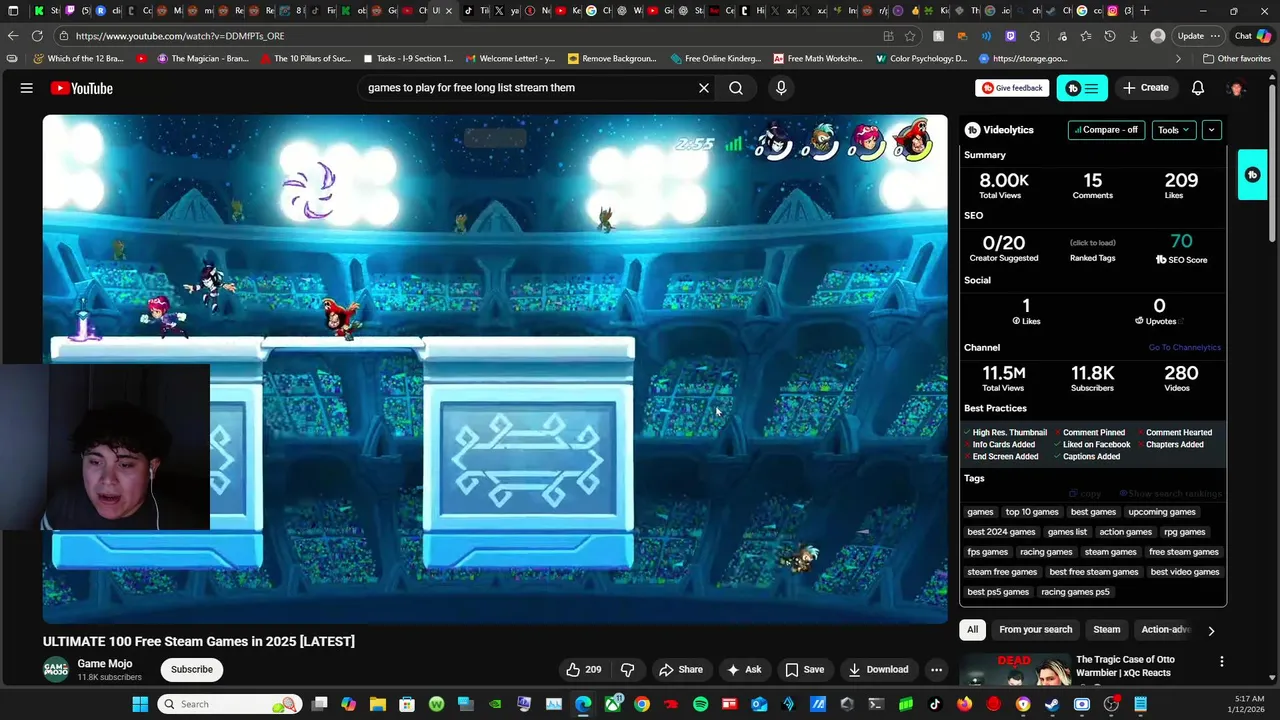Select the All filter chip
Screen dimensions: 1280x720
(972, 630)
